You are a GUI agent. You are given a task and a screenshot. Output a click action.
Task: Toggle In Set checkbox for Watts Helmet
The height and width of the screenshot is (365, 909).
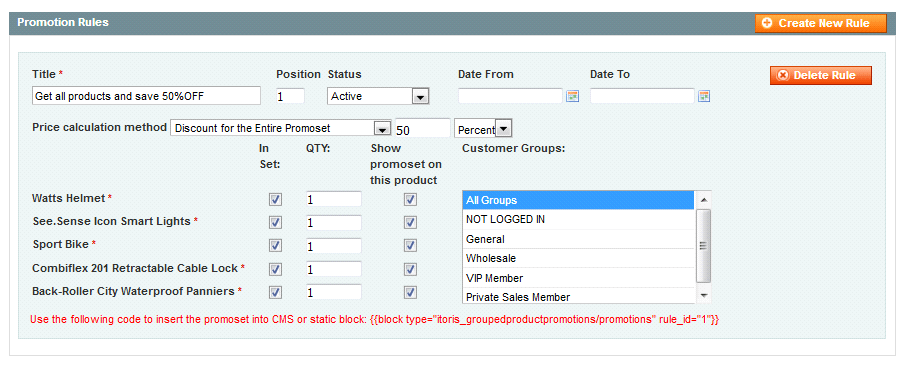tap(275, 199)
